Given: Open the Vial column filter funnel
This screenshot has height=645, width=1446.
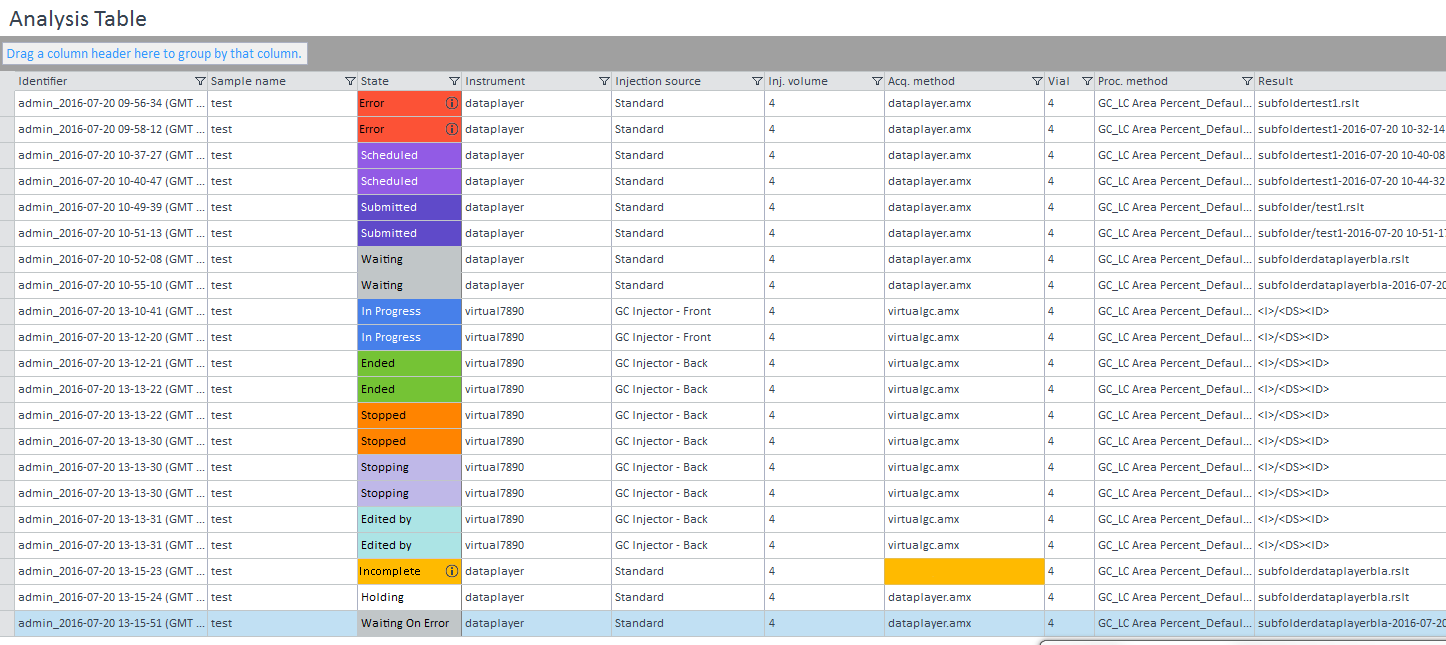Looking at the screenshot, I should 1087,82.
